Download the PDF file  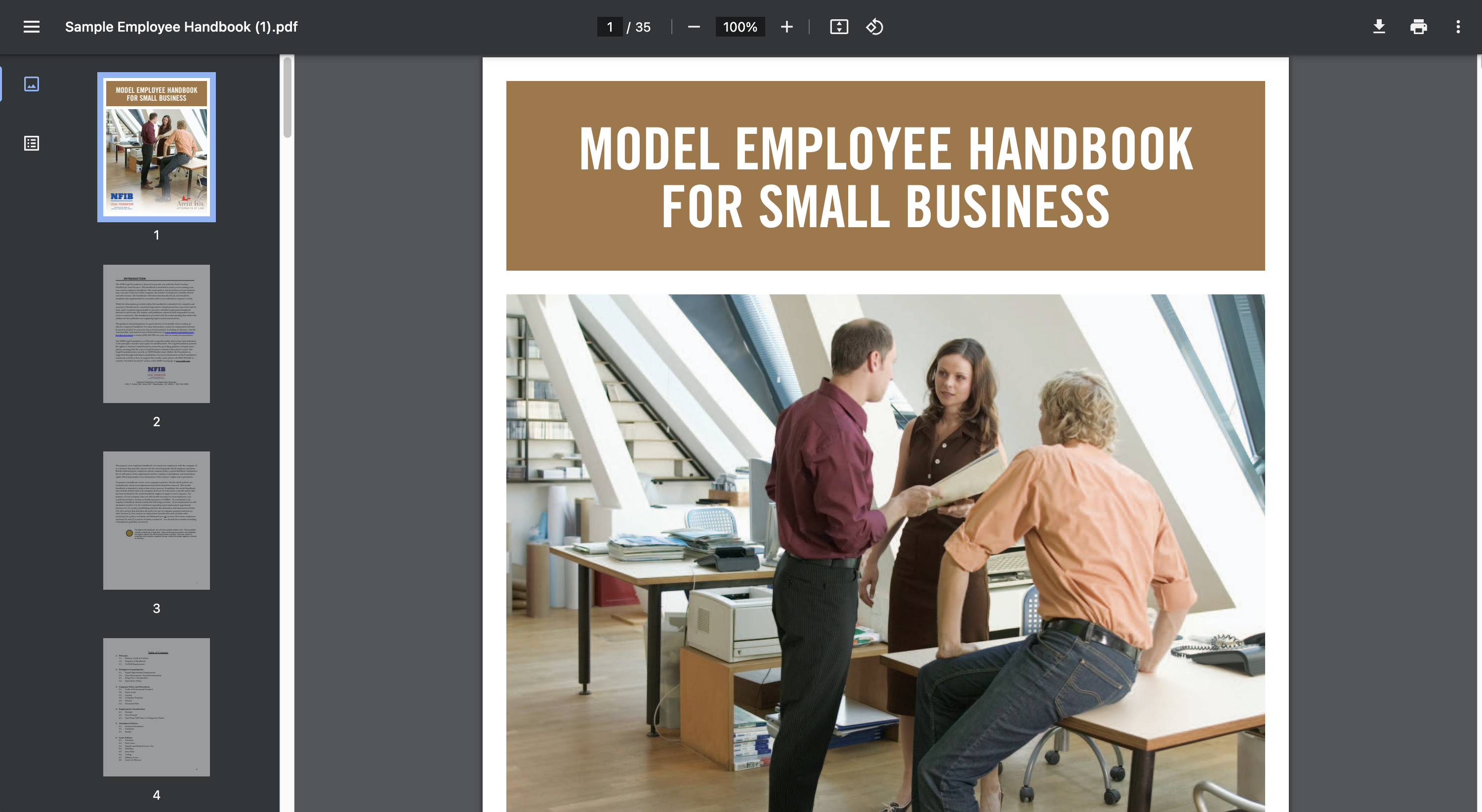click(x=1379, y=27)
